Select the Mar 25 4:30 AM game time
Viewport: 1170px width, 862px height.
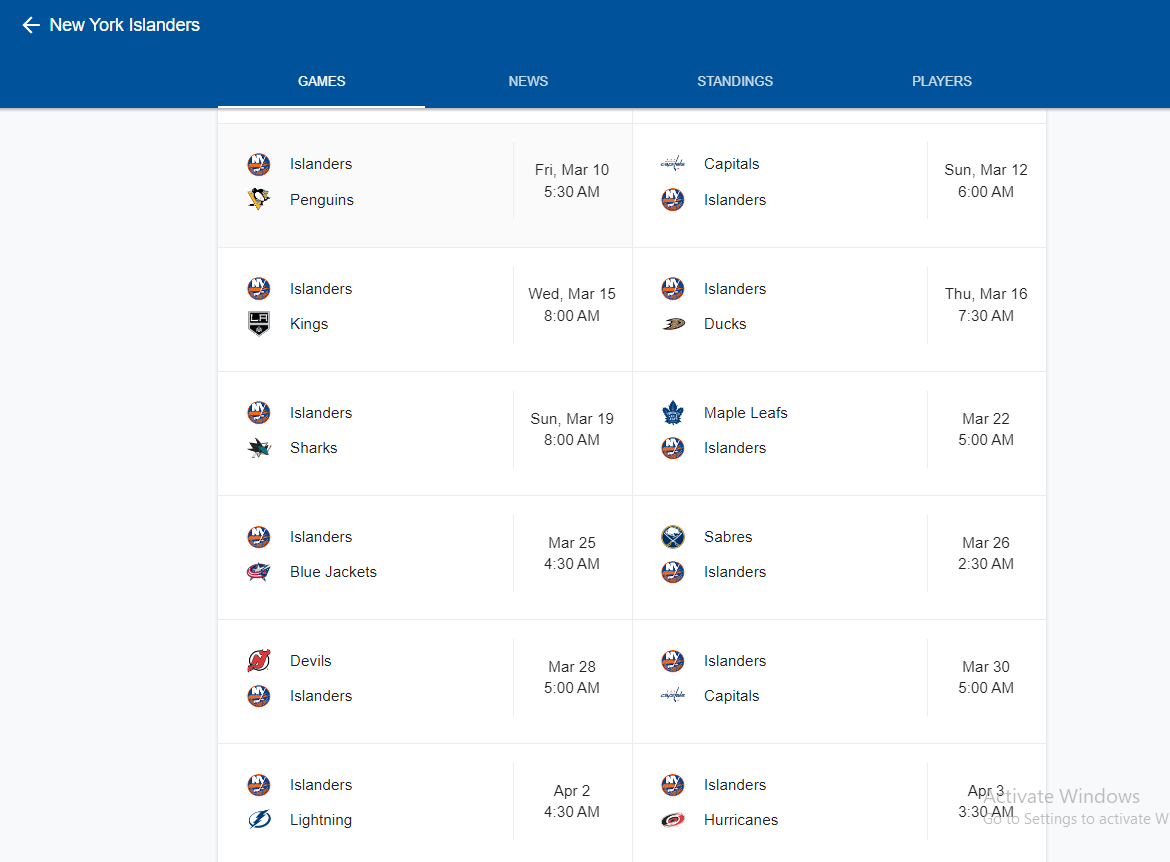[x=572, y=553]
